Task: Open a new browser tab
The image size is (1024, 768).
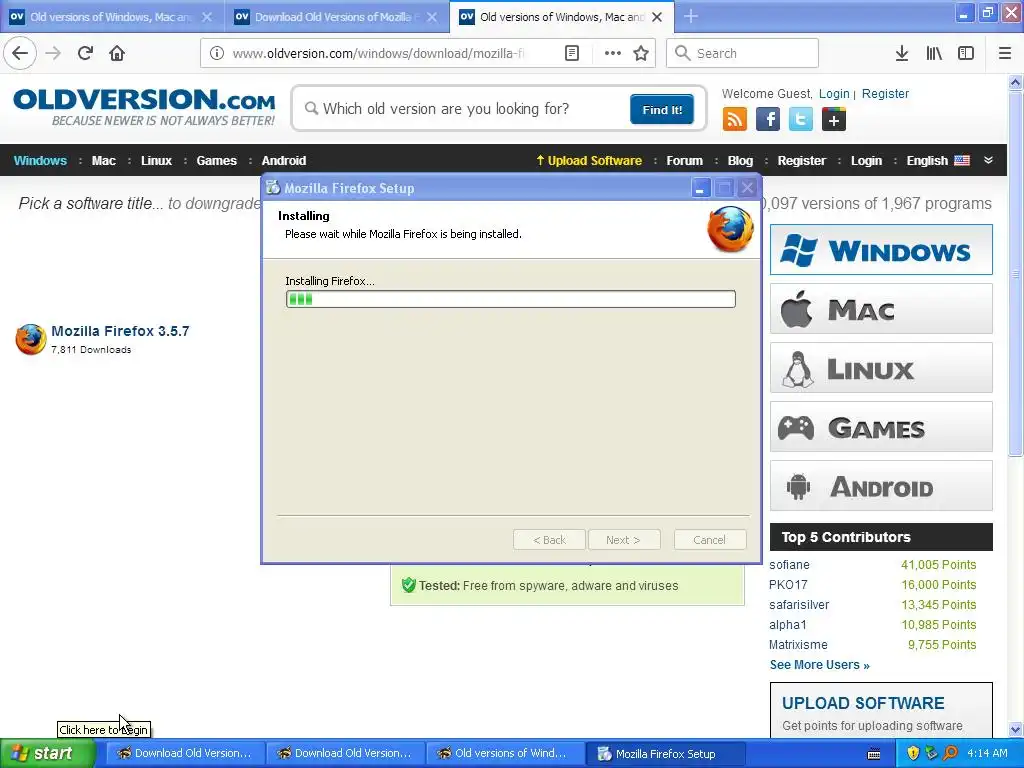Action: (691, 16)
